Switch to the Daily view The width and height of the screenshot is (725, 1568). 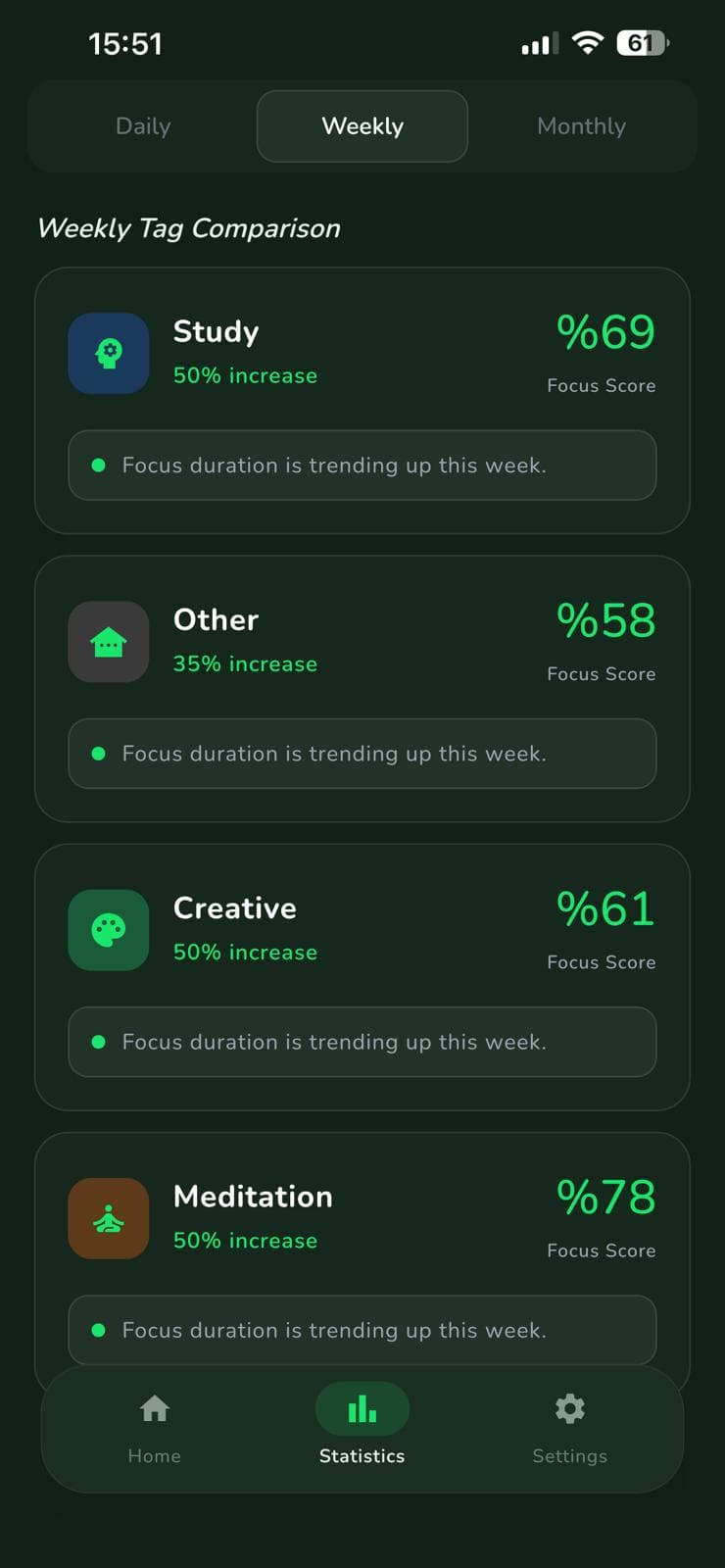143,126
